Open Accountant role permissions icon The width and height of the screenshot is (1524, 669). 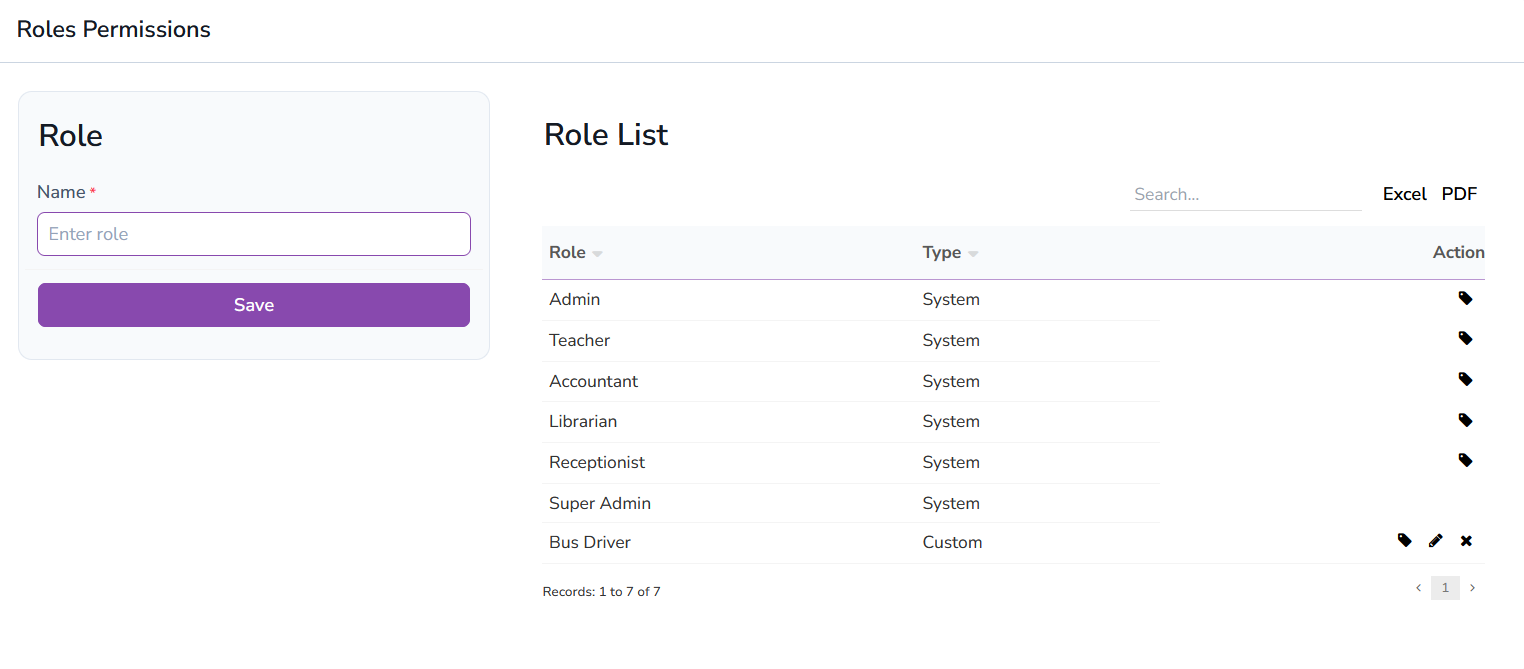1466,379
